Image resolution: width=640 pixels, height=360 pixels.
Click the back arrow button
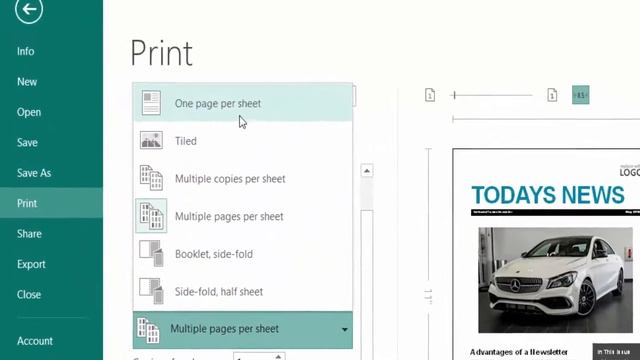point(29,9)
